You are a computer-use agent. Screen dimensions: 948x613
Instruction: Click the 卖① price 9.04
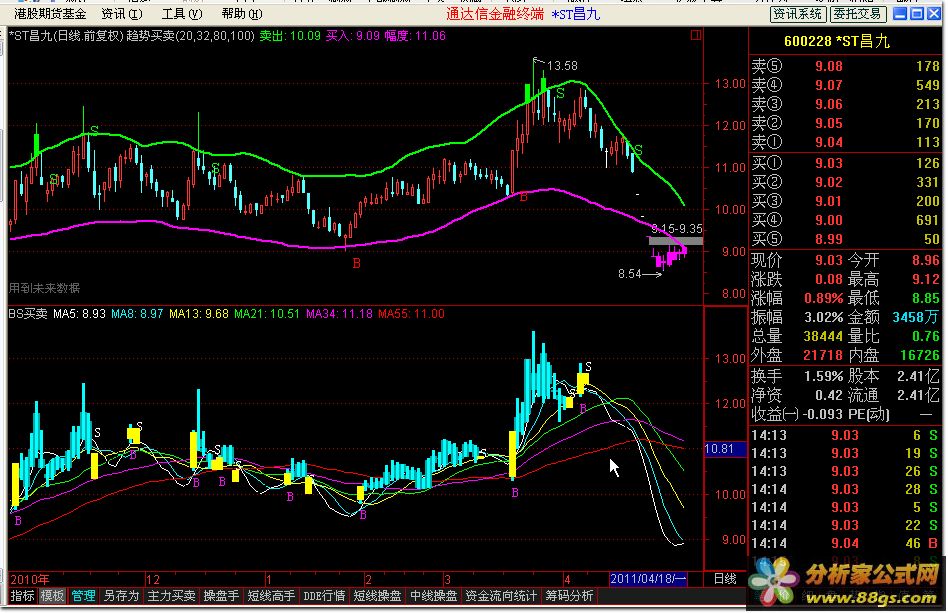point(828,143)
